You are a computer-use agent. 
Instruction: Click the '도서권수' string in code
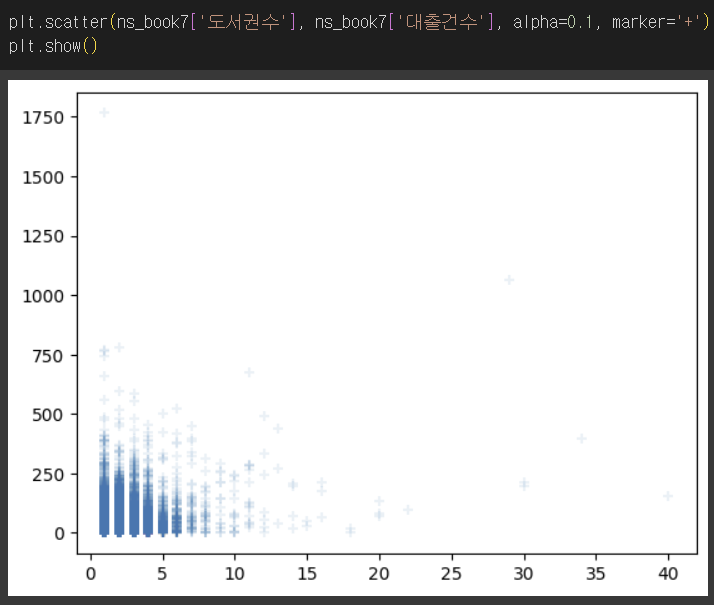pos(243,22)
